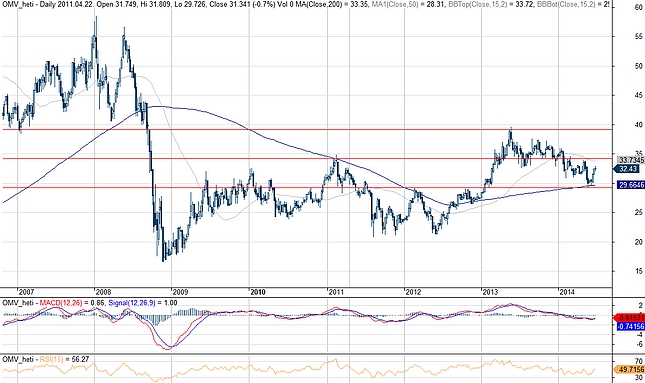Select the BBTop(Close,15,2) = 33.72 legend label

click(490, 4)
